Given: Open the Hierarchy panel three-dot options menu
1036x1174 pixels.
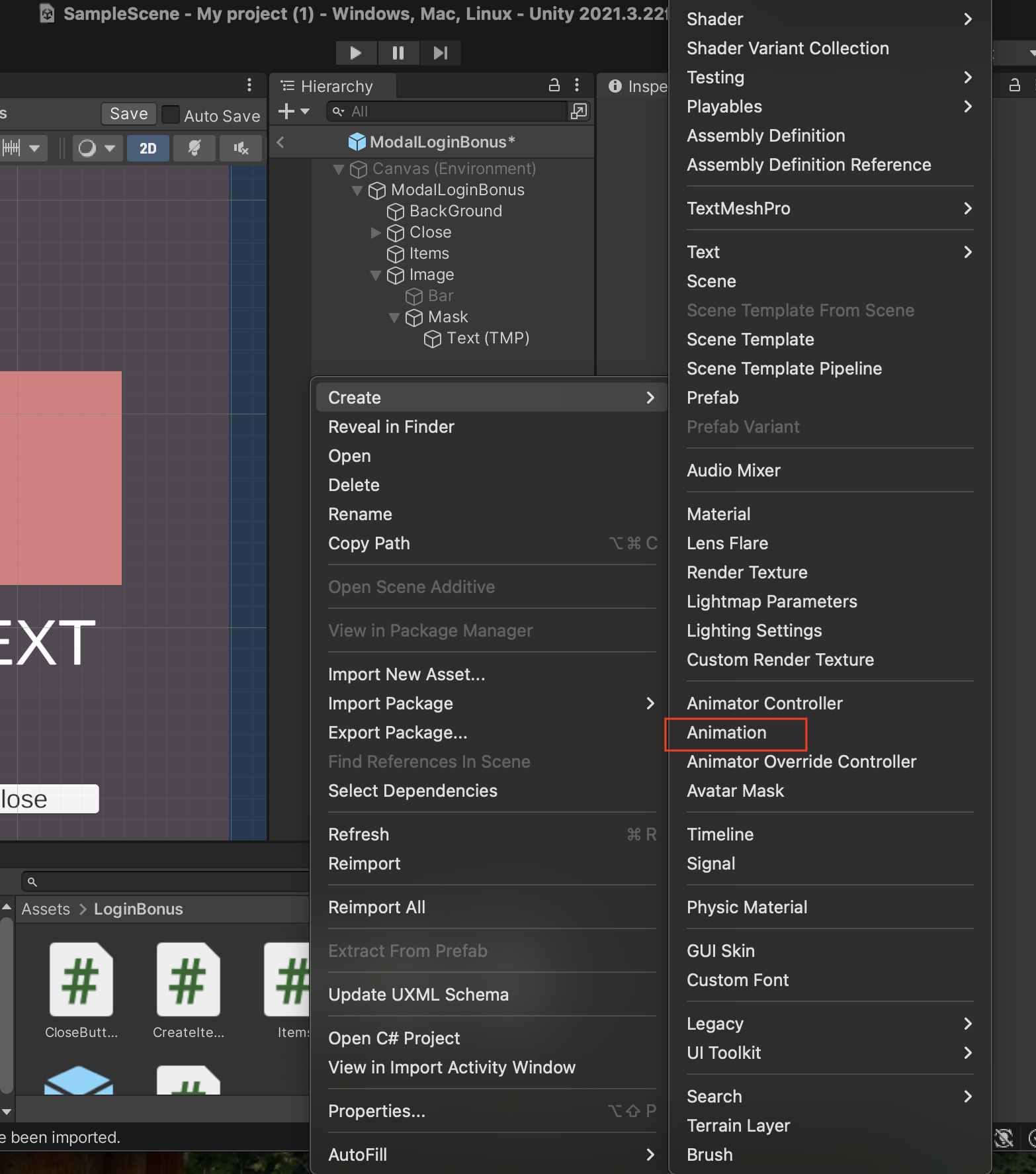Looking at the screenshot, I should (x=577, y=85).
